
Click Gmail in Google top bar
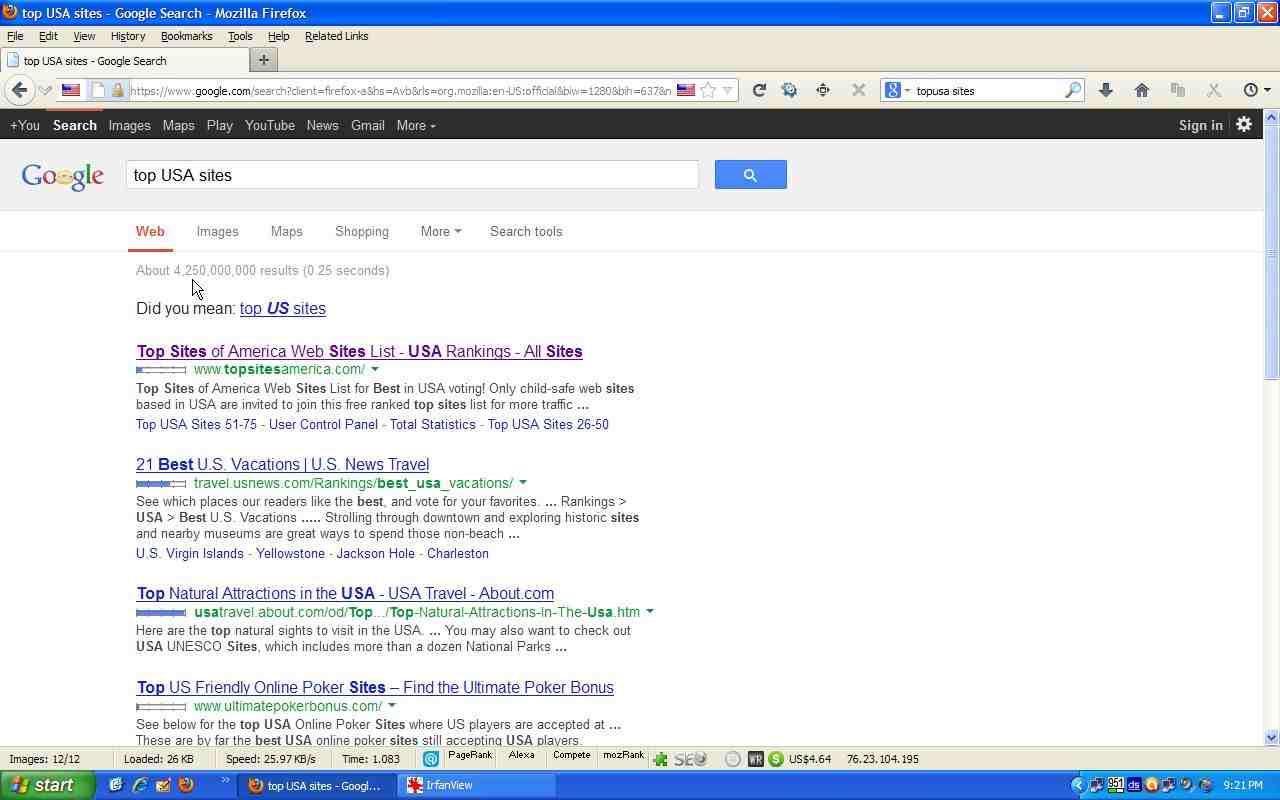pyautogui.click(x=367, y=125)
